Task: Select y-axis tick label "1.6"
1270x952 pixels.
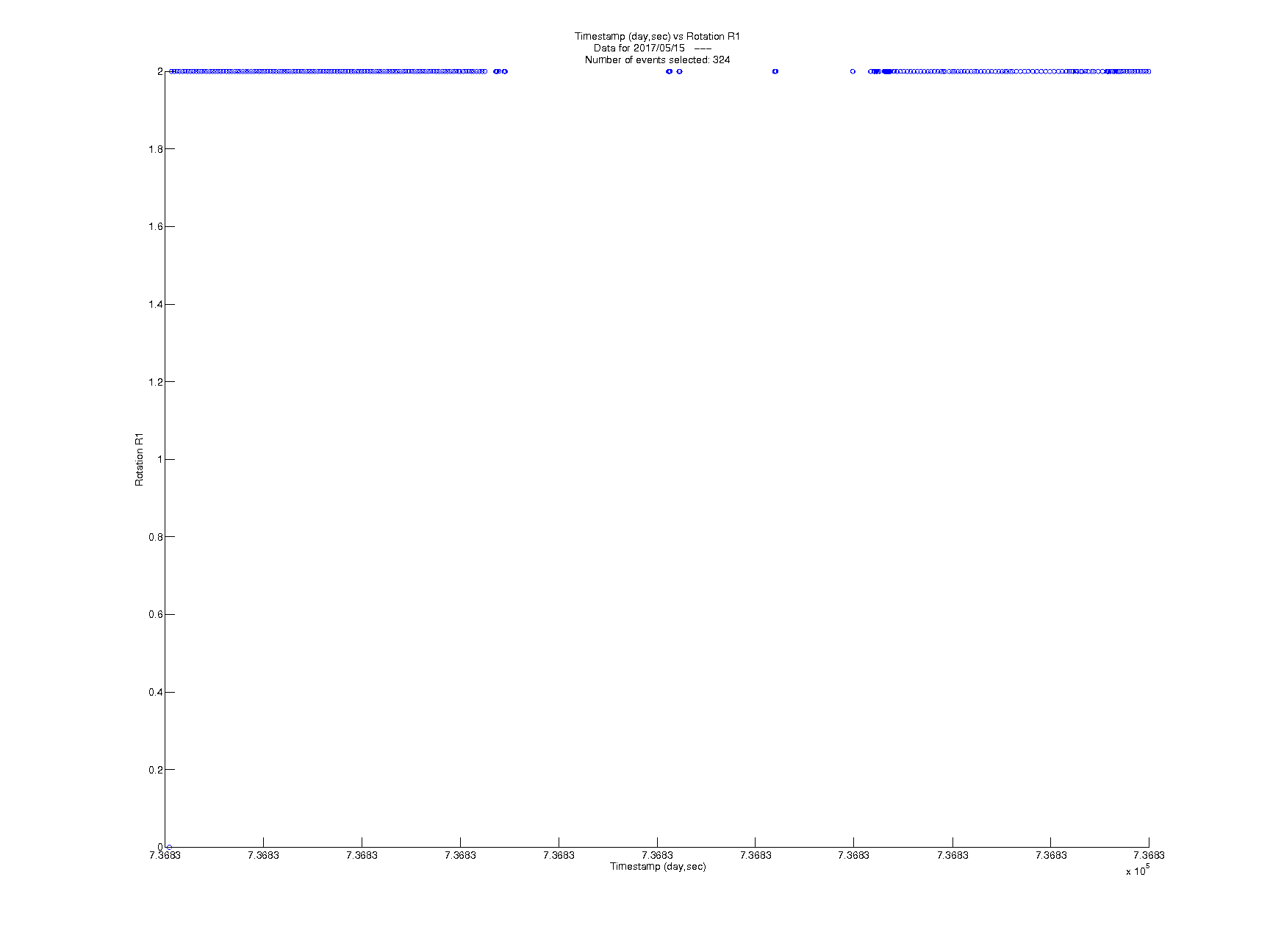Action: coord(155,227)
